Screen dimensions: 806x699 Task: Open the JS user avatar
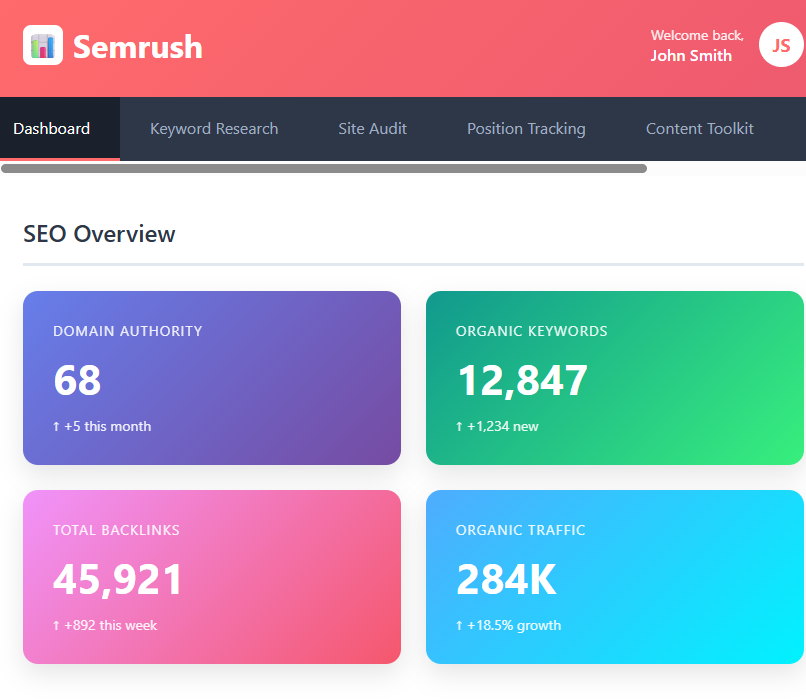tap(781, 45)
